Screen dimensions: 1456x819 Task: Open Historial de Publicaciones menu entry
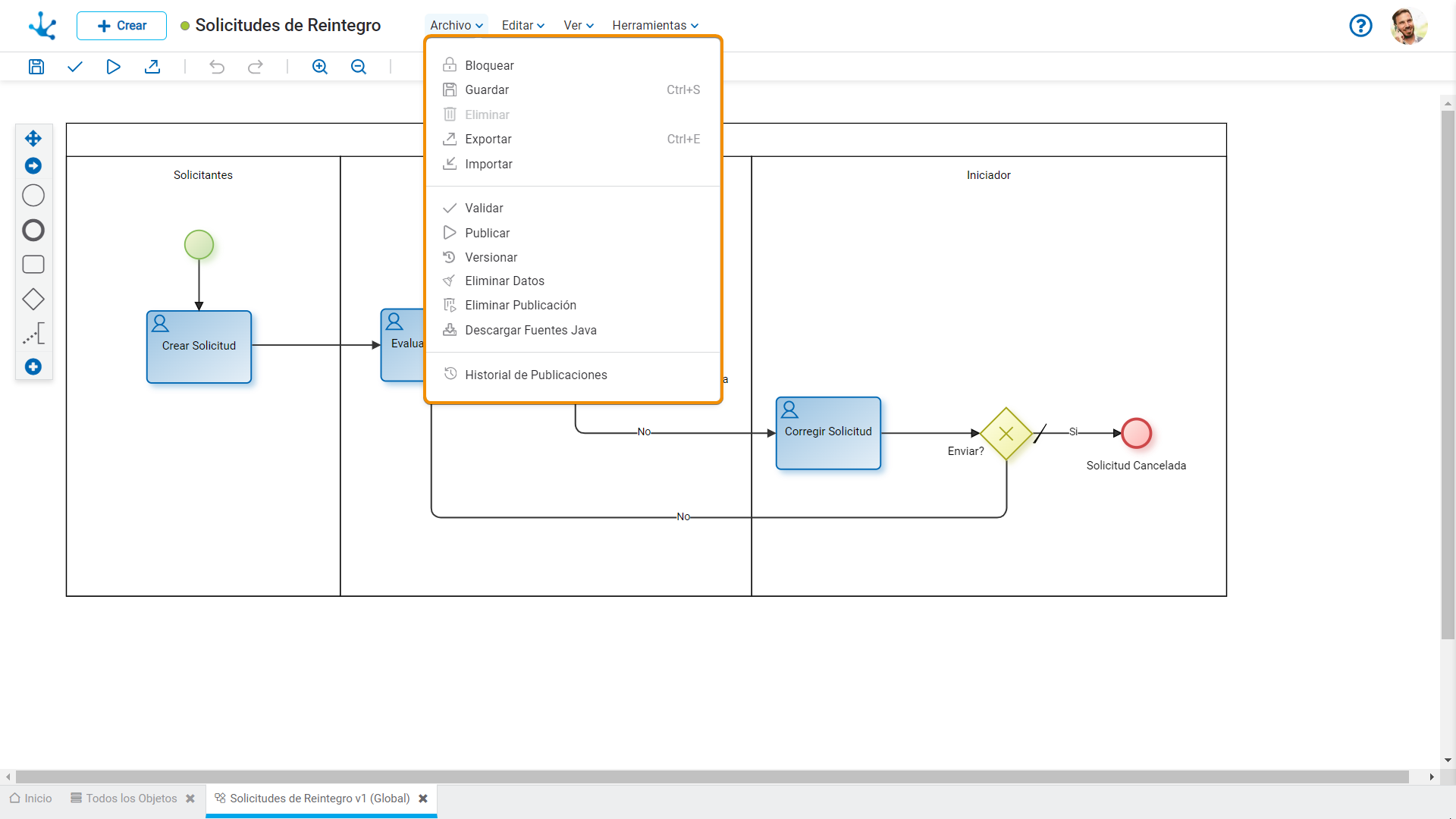tap(573, 375)
